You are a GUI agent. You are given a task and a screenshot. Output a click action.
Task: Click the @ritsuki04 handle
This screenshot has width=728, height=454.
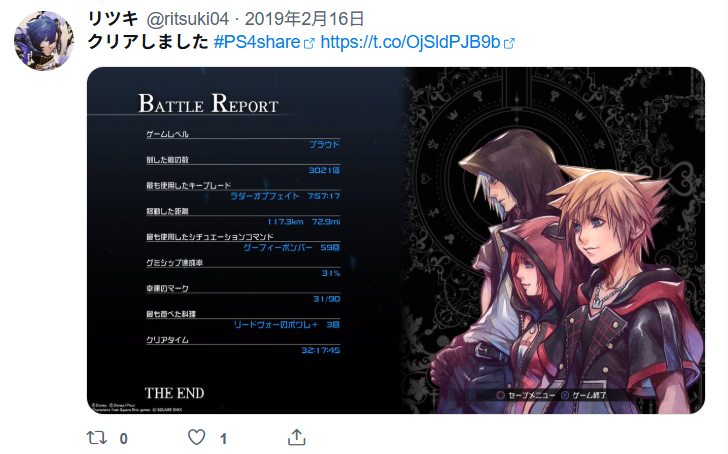(188, 19)
